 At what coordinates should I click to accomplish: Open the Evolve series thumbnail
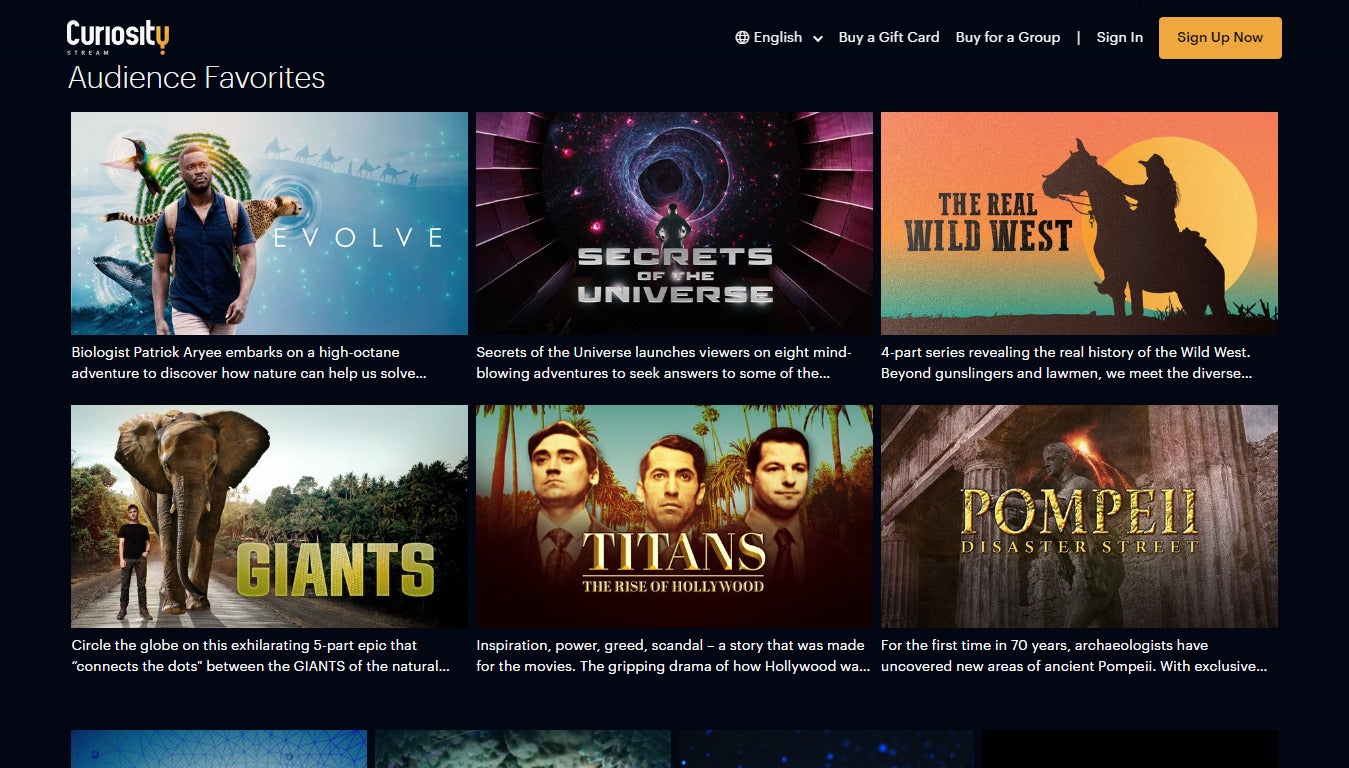point(269,223)
